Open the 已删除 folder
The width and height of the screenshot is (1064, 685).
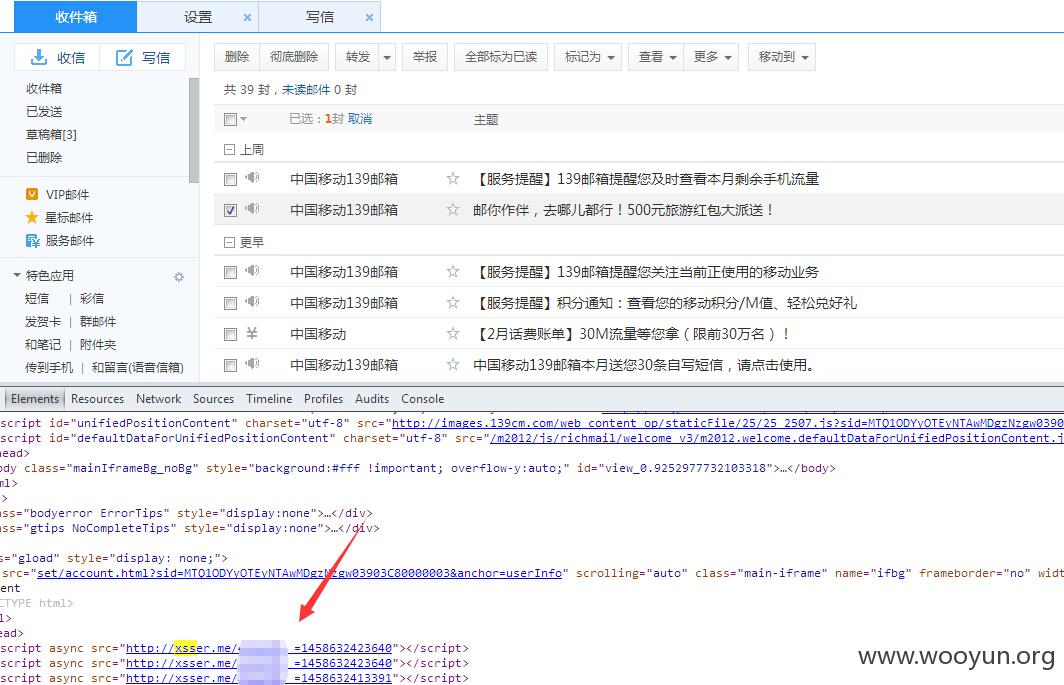[x=44, y=158]
